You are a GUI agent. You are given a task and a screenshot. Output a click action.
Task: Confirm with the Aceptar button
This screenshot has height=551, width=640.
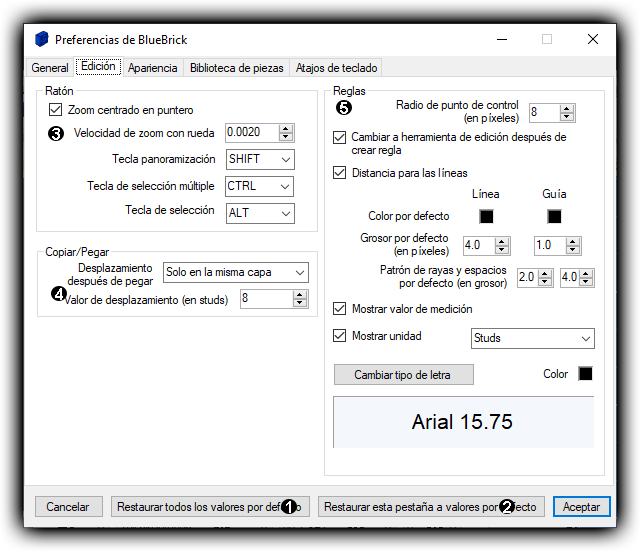pyautogui.click(x=582, y=507)
